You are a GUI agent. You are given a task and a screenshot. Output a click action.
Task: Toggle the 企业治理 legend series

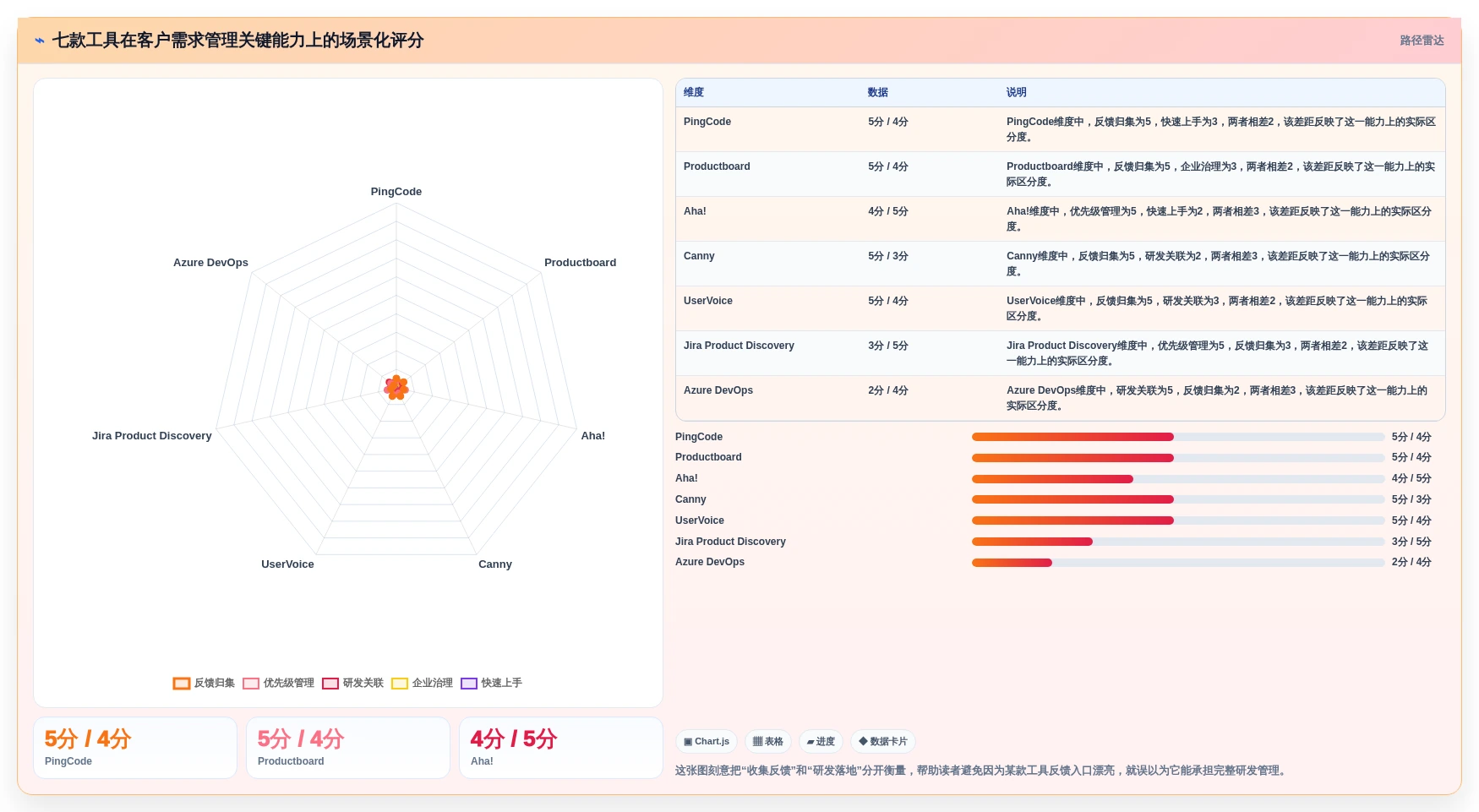tap(422, 683)
